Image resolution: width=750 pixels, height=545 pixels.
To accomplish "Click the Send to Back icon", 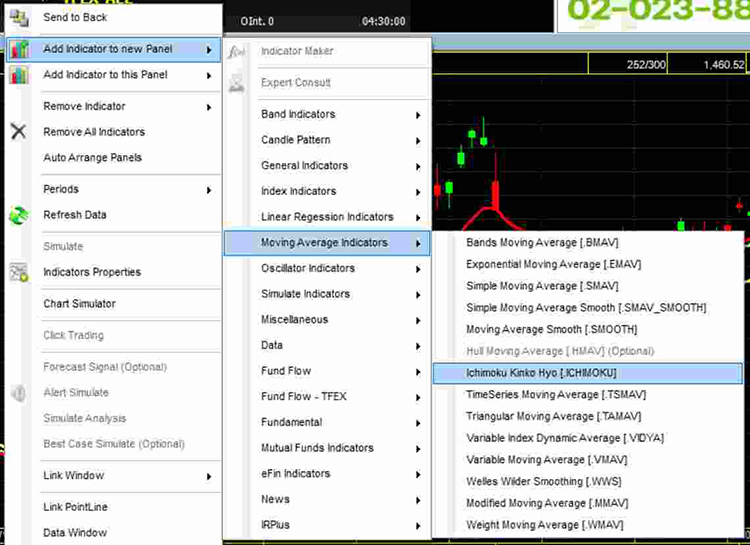I will [19, 18].
